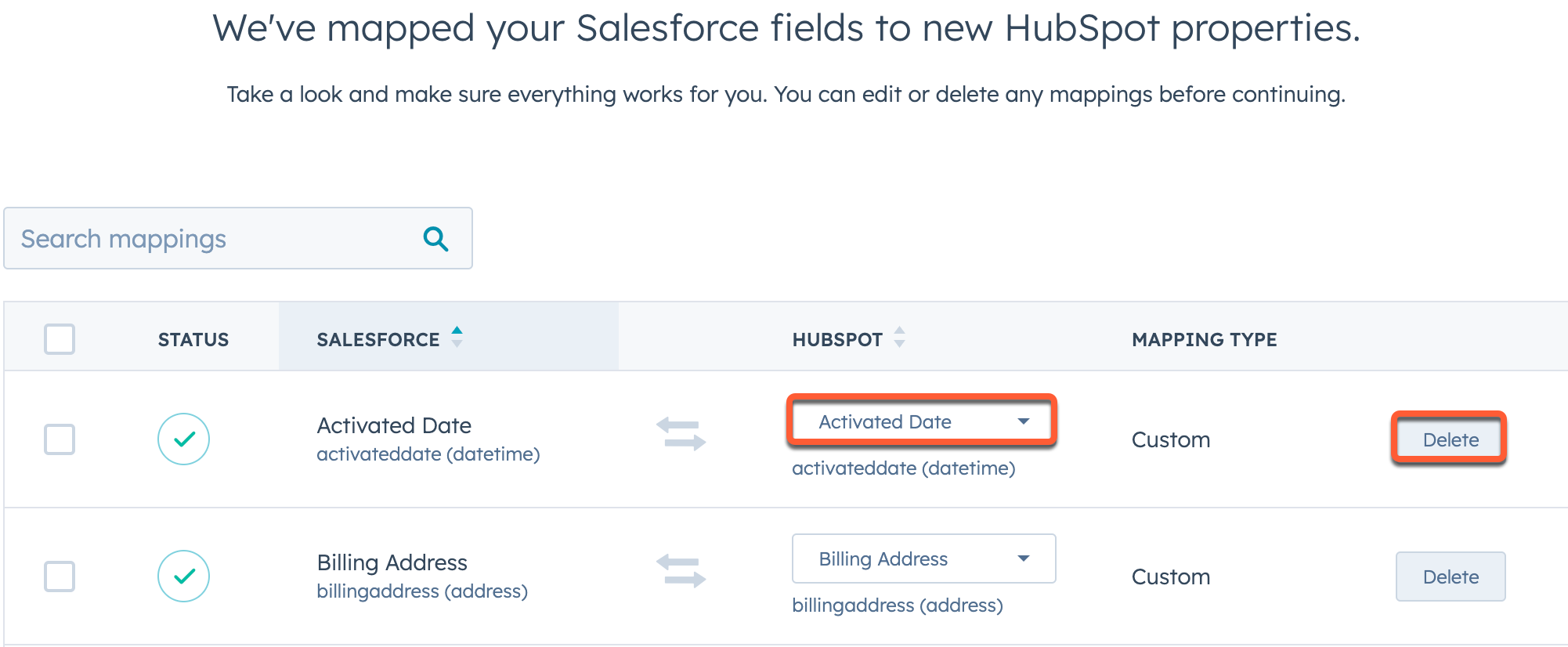Delete the Billing Address mapping
The height and width of the screenshot is (647, 1568).
click(x=1450, y=577)
